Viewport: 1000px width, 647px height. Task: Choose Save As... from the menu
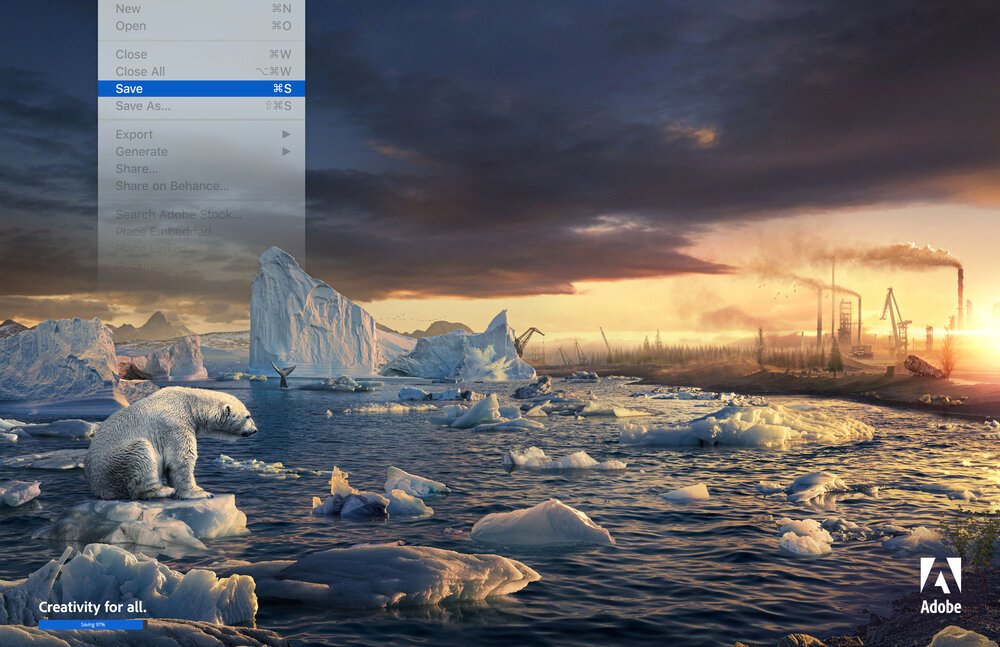tap(143, 105)
